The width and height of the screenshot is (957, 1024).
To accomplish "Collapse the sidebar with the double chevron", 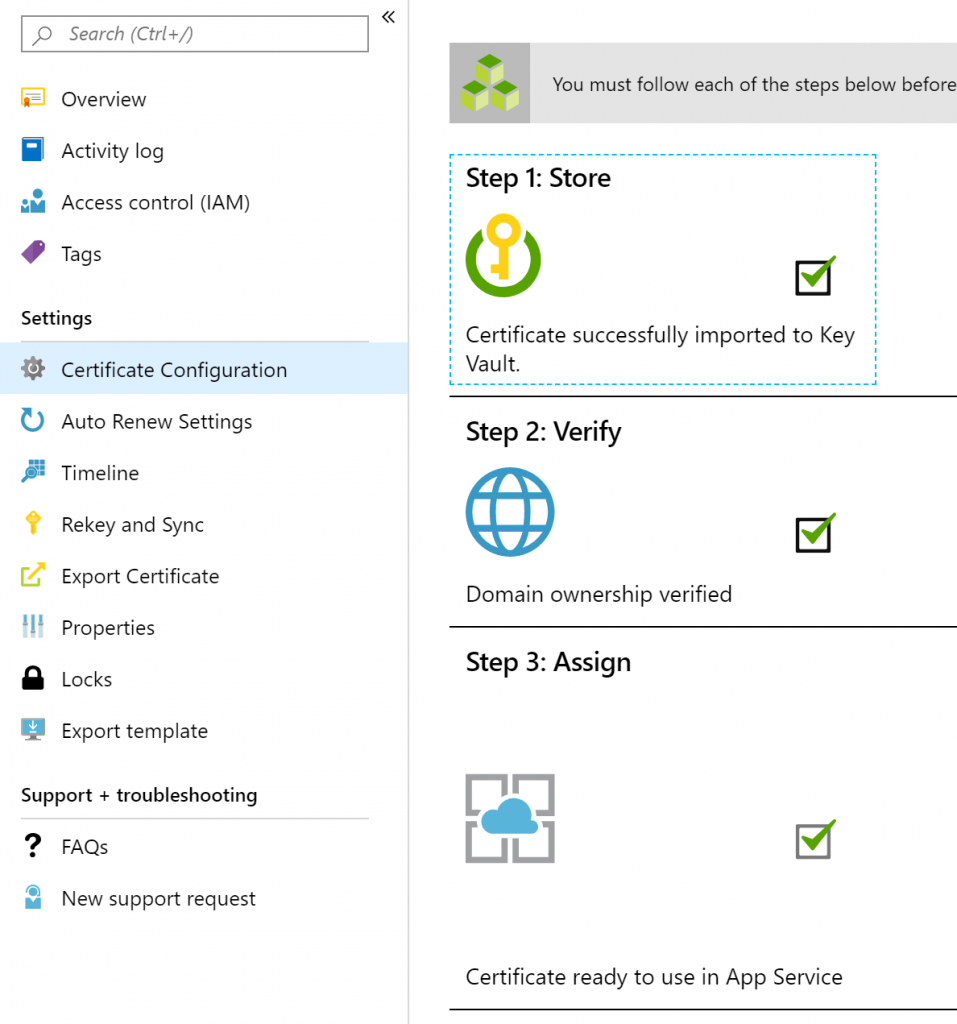I will point(389,17).
